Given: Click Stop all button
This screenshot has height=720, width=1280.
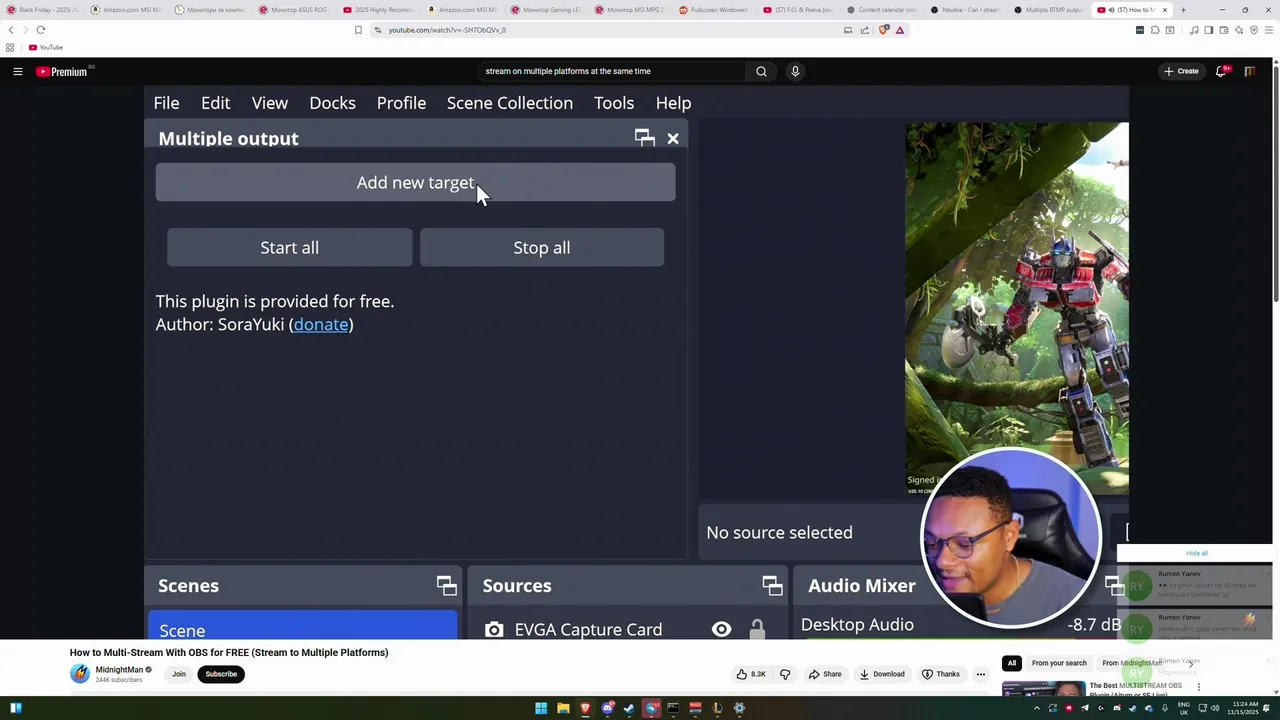Looking at the screenshot, I should pos(542,247).
